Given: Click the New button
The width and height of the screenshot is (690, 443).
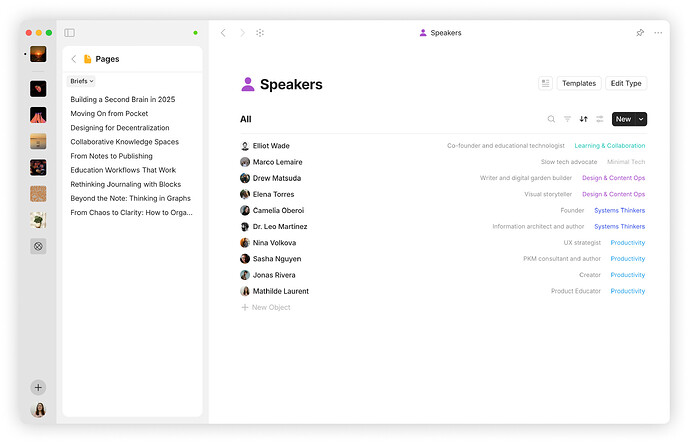Looking at the screenshot, I should pos(624,119).
